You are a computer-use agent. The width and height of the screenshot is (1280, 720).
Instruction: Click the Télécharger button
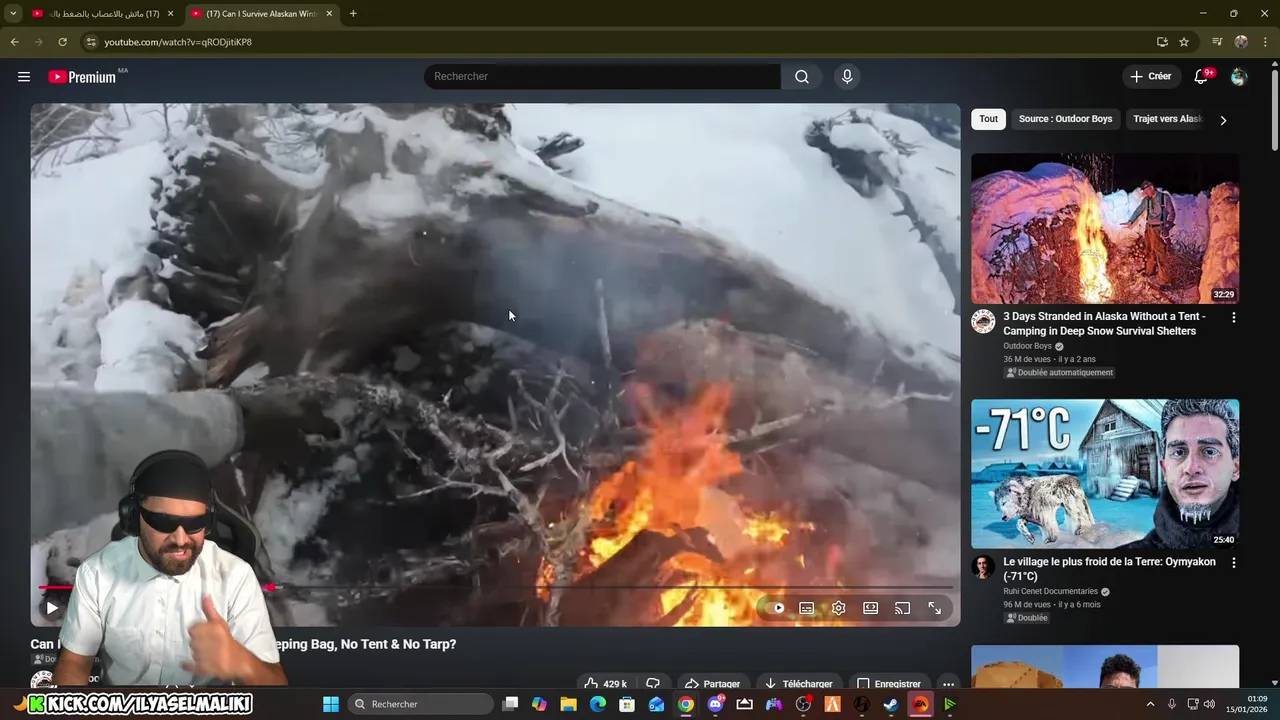coord(798,684)
